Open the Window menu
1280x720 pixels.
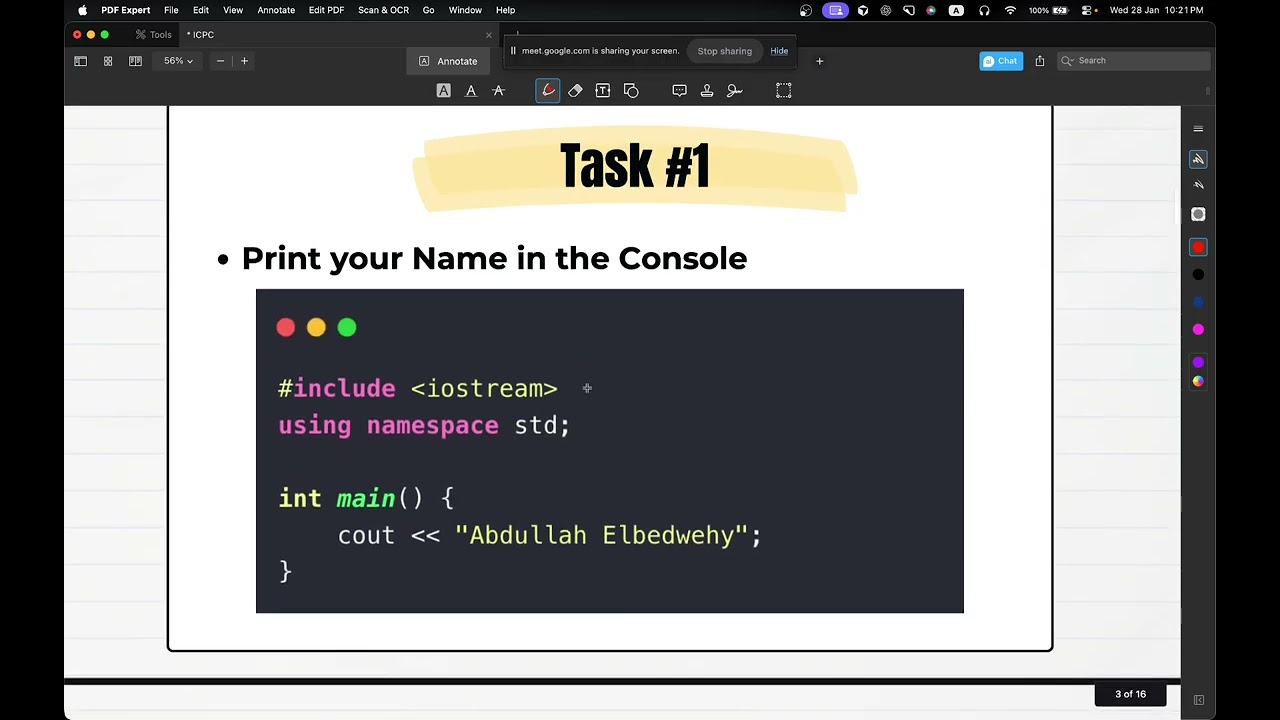[x=465, y=10]
